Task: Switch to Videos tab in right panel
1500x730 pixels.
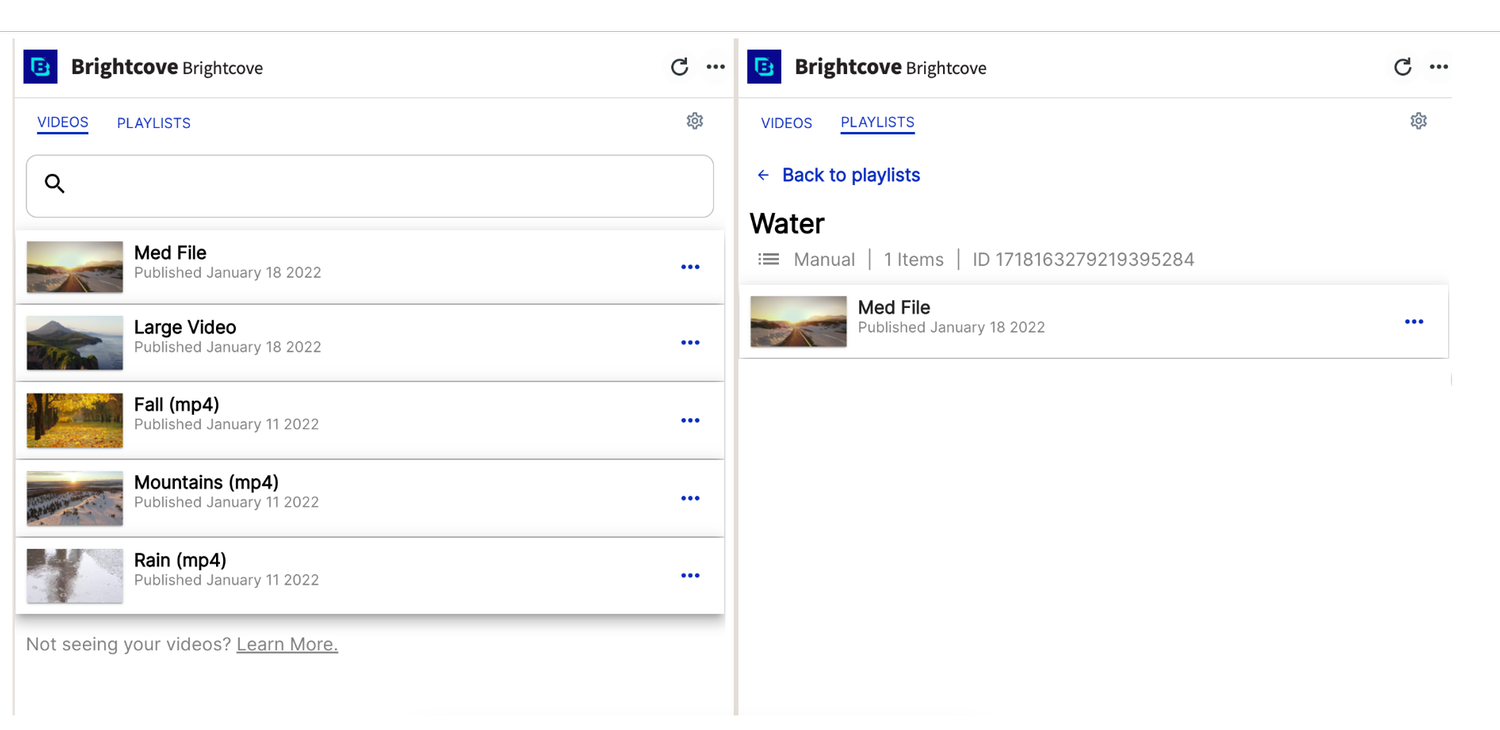Action: [786, 123]
